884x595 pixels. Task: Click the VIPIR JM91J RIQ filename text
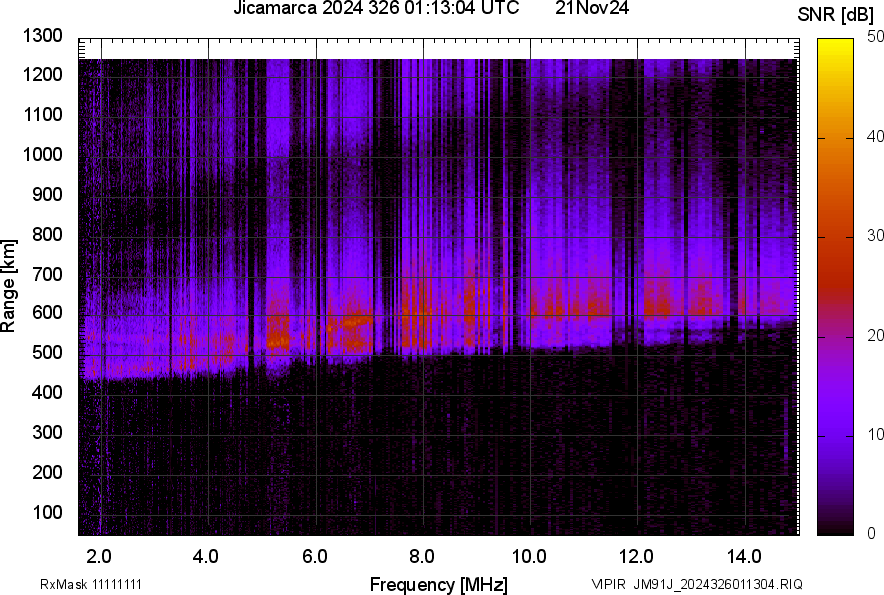coord(696,584)
